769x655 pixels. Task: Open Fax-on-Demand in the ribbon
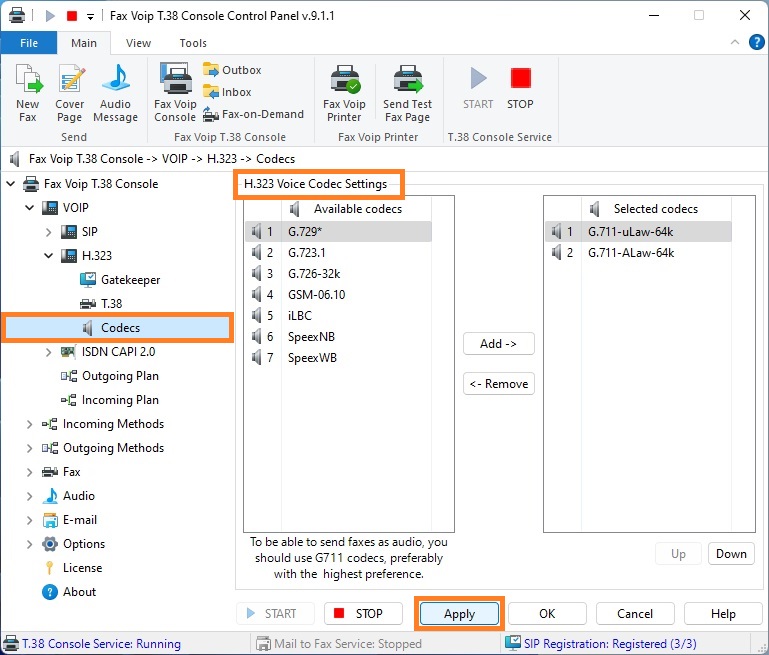pyautogui.click(x=253, y=114)
